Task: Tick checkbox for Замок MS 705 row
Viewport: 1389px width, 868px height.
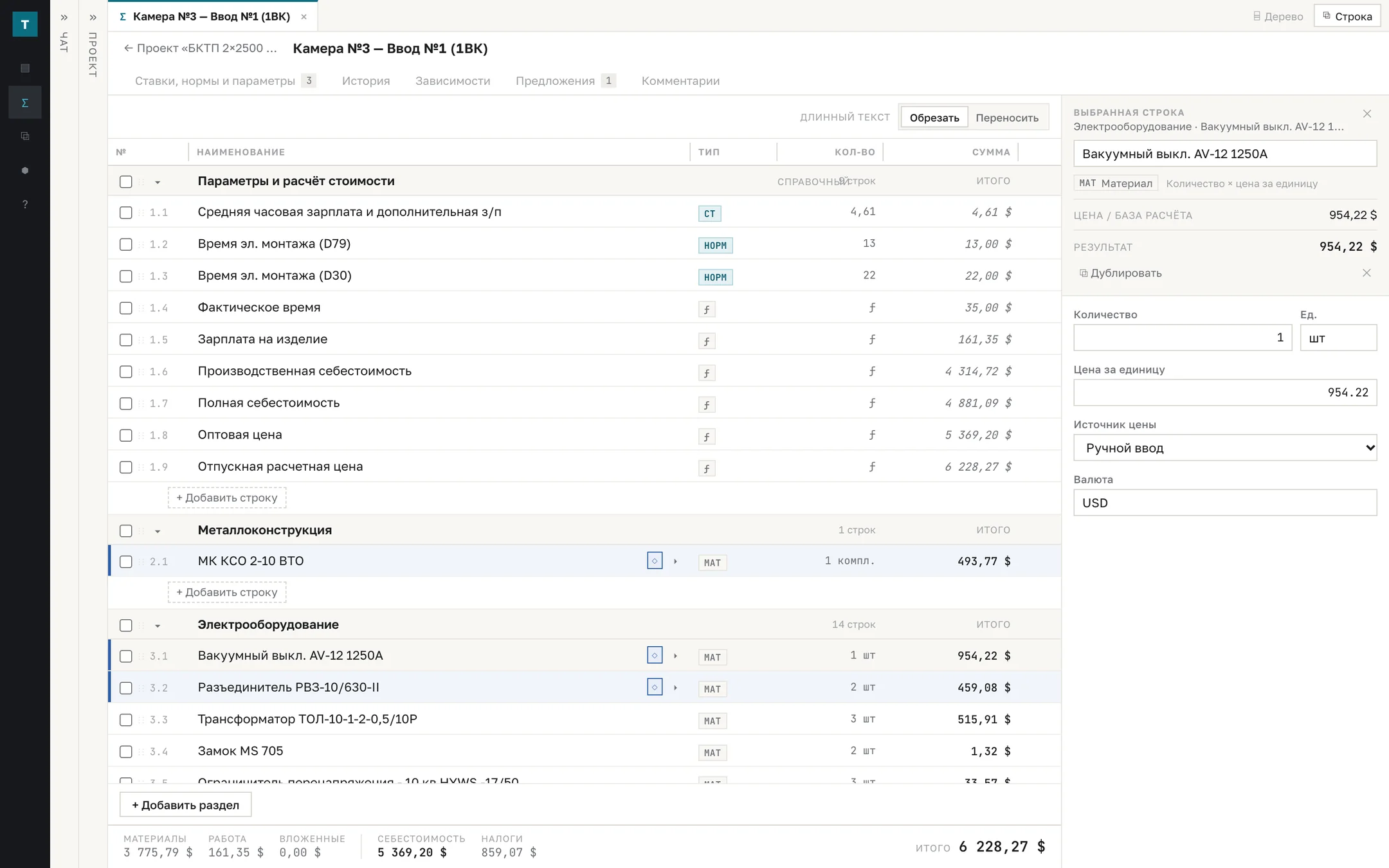Action: (126, 752)
